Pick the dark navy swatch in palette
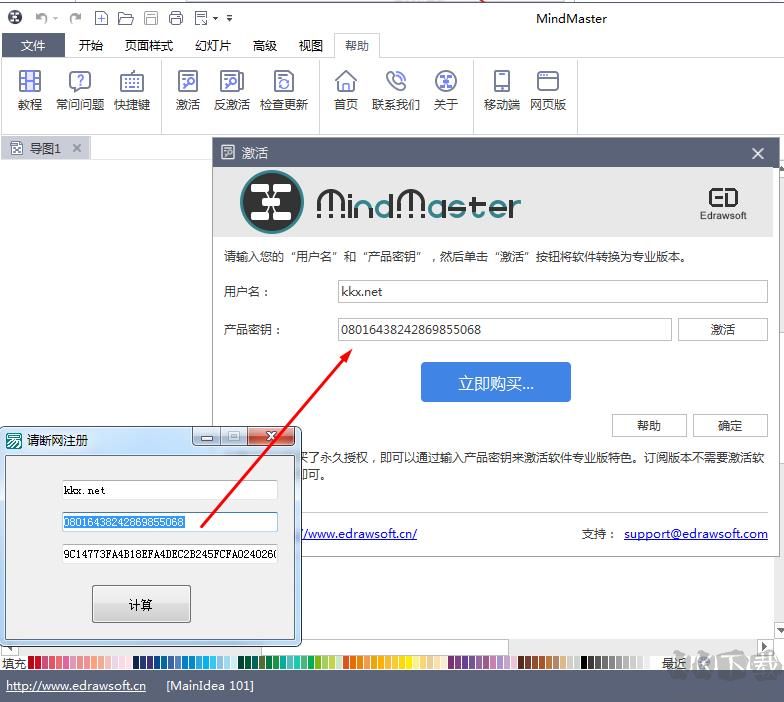784x702 pixels. (136, 662)
